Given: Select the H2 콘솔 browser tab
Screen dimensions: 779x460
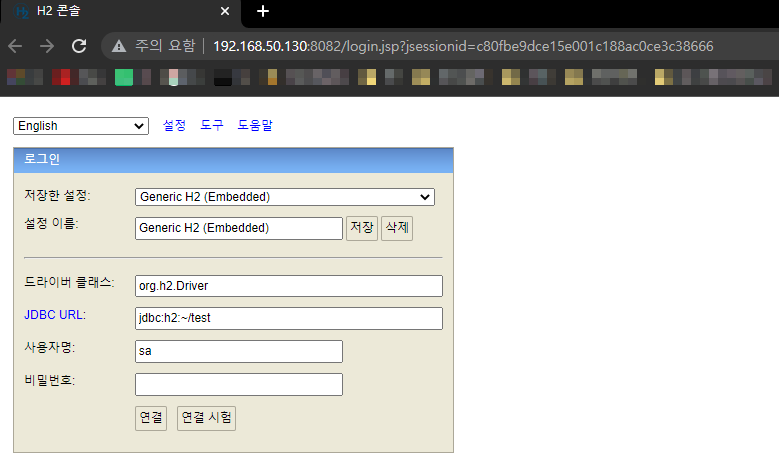Looking at the screenshot, I should (x=121, y=11).
